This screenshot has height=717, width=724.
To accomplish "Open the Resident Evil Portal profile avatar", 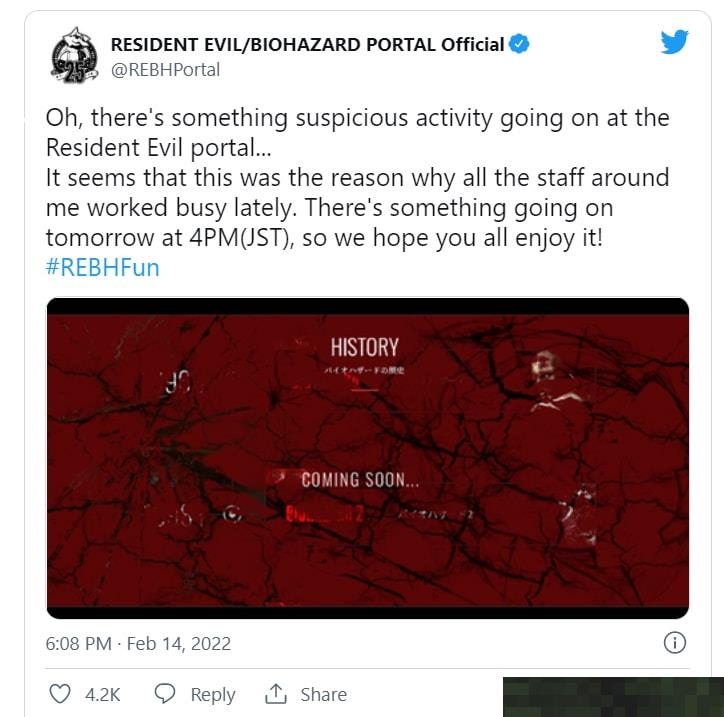I will click(x=74, y=55).
